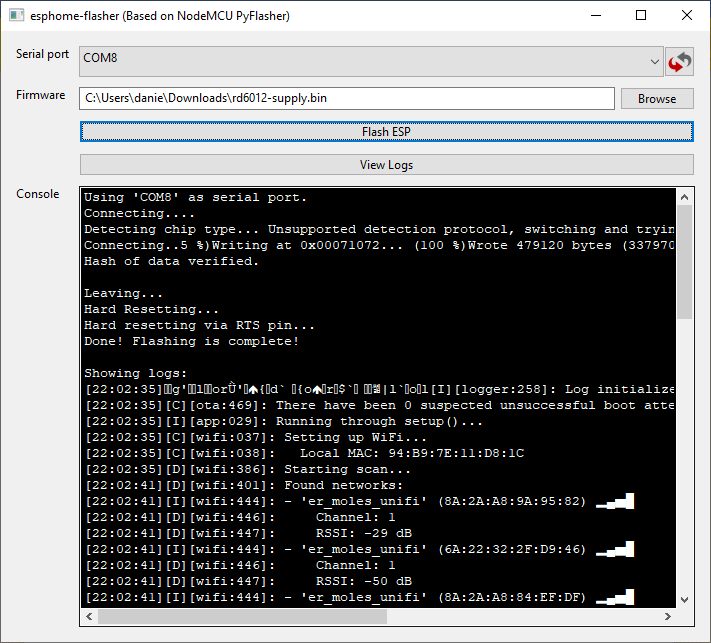Image resolution: width=711 pixels, height=643 pixels.
Task: Click the console horizontal scrollbar thumb
Action: click(242, 616)
